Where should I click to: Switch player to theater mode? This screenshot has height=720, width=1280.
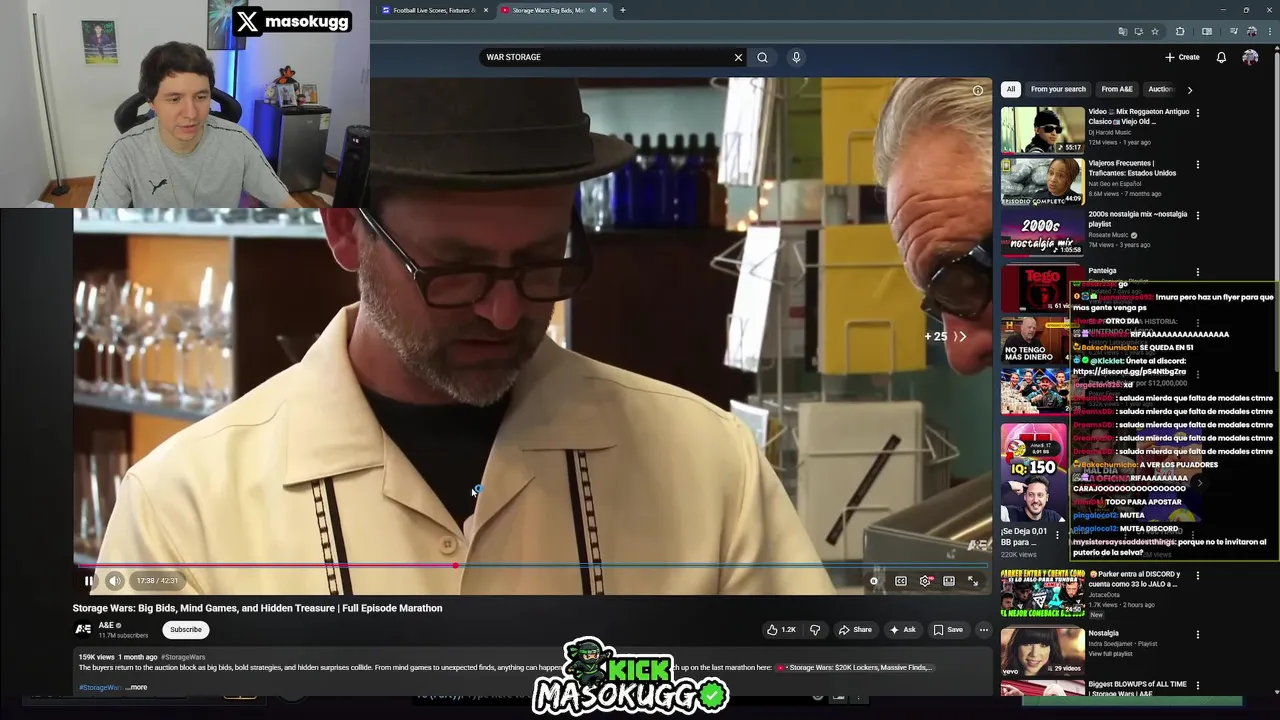[x=949, y=581]
